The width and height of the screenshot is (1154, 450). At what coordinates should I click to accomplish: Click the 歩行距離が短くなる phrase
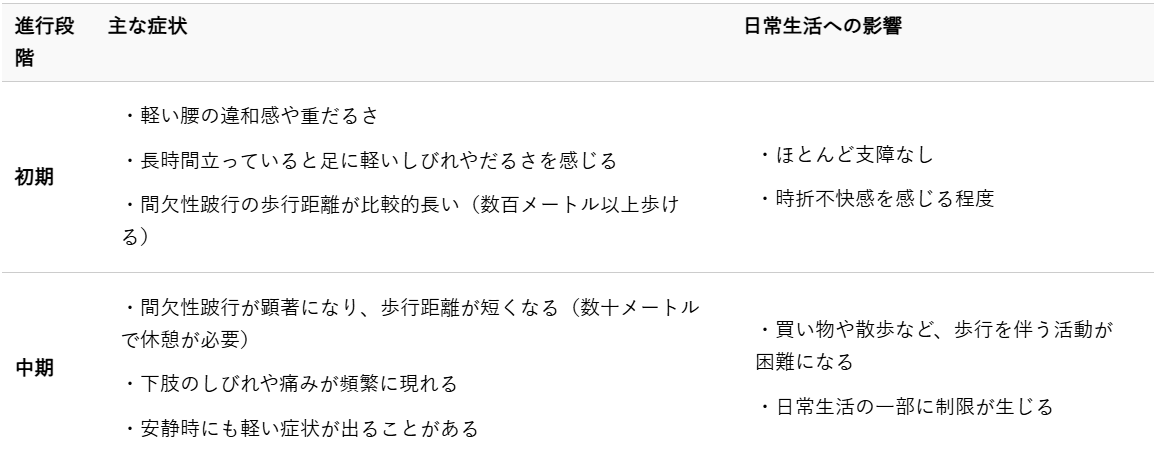point(428,305)
